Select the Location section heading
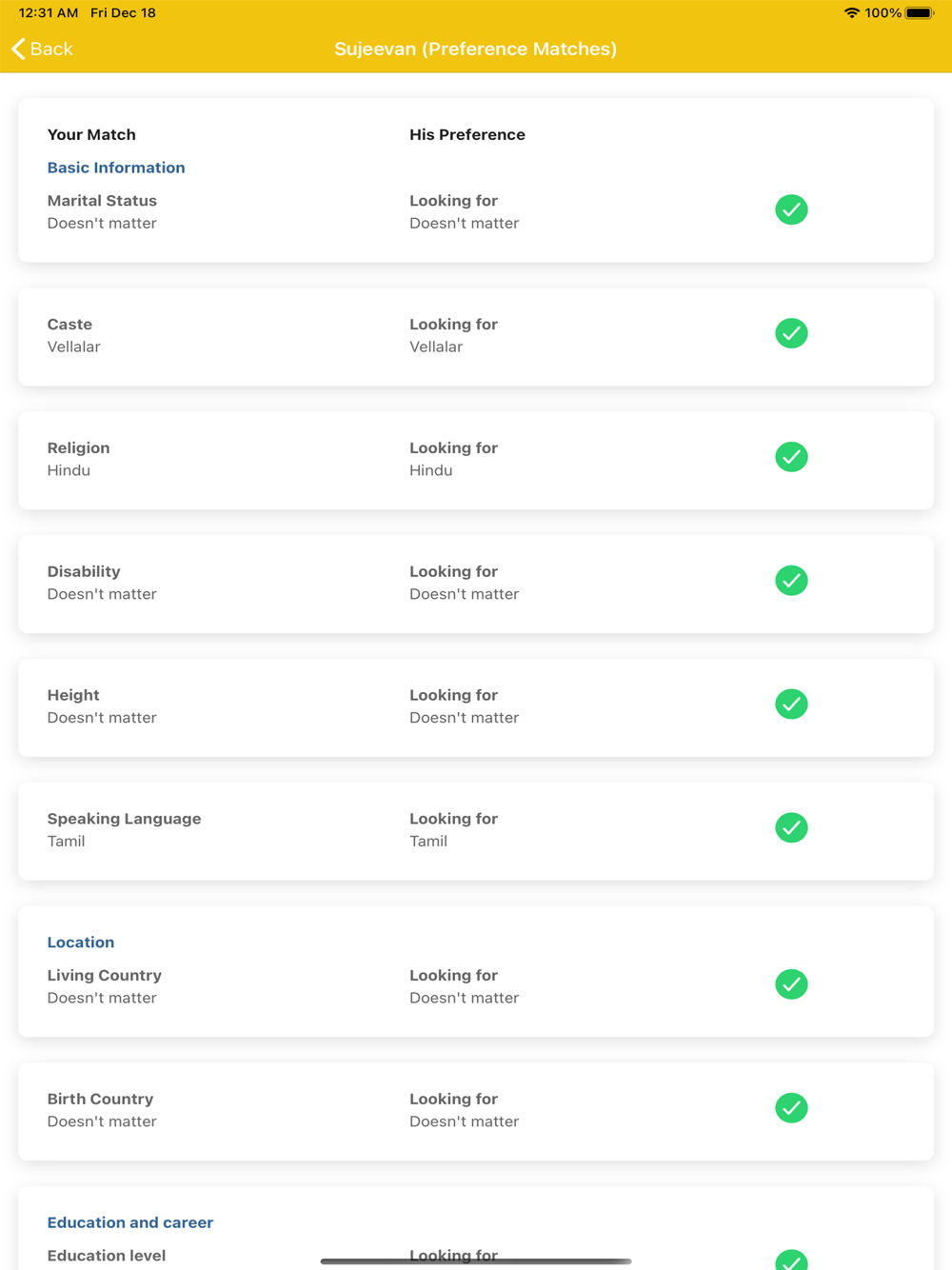 click(81, 943)
